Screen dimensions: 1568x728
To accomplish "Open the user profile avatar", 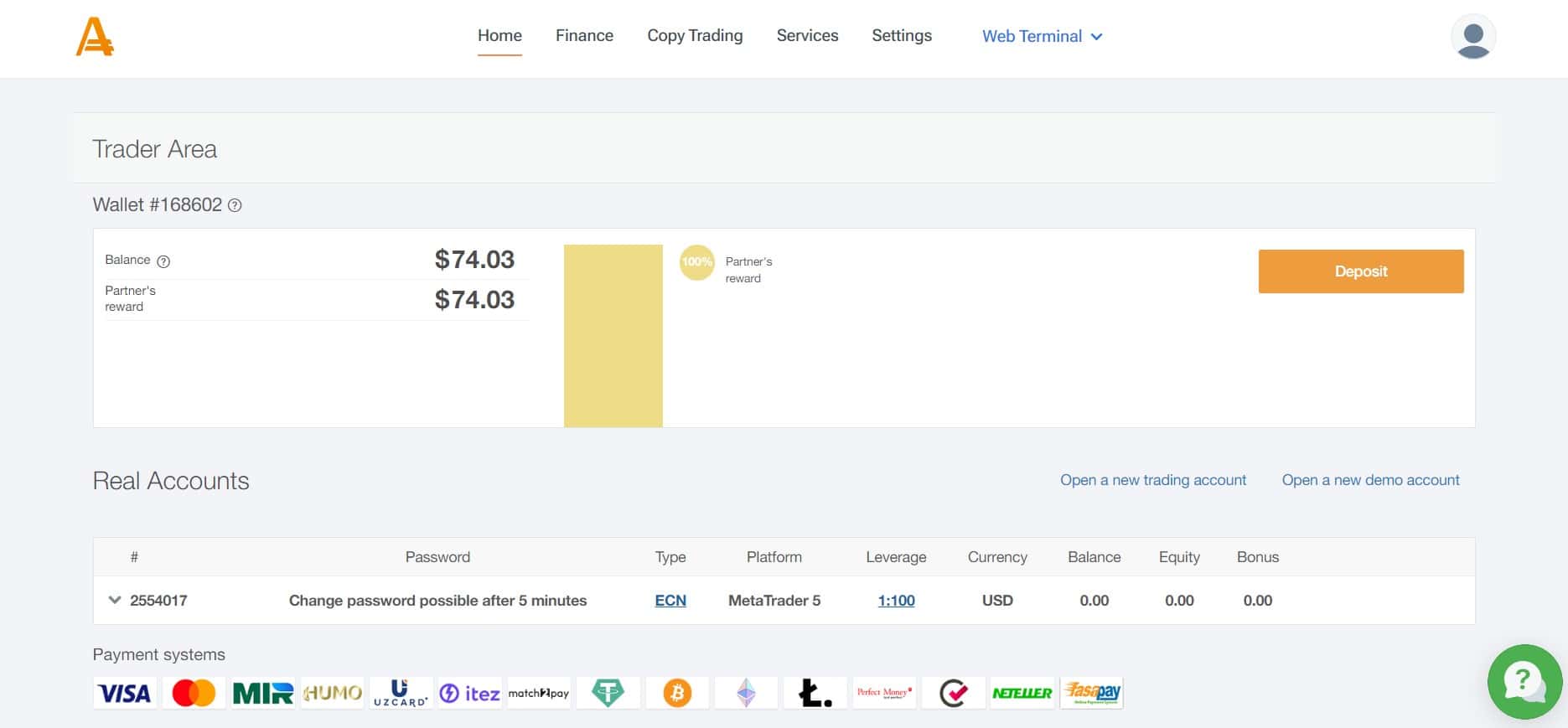I will coord(1472,37).
